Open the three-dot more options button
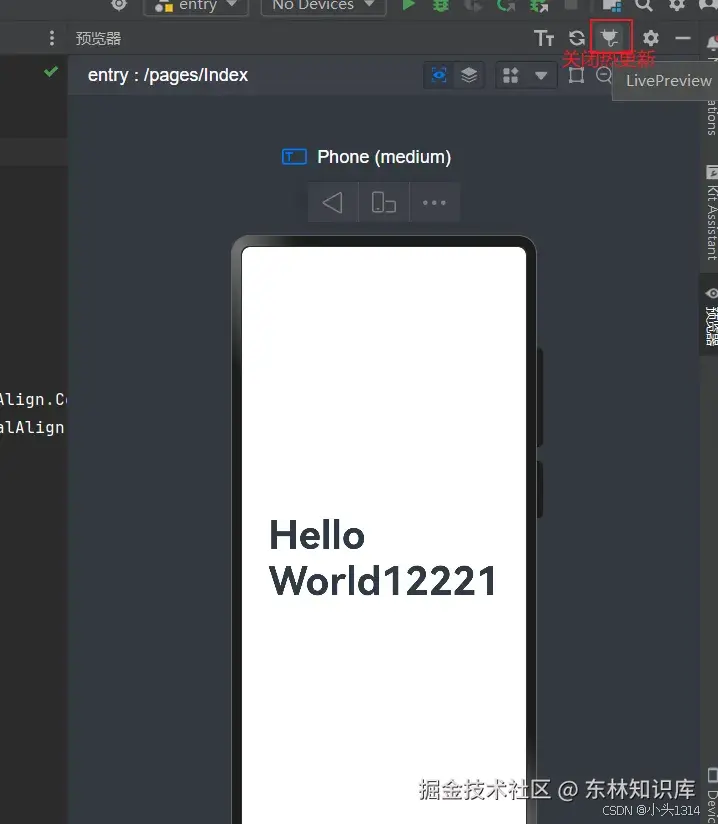Viewport: 718px width, 824px height. (x=435, y=202)
